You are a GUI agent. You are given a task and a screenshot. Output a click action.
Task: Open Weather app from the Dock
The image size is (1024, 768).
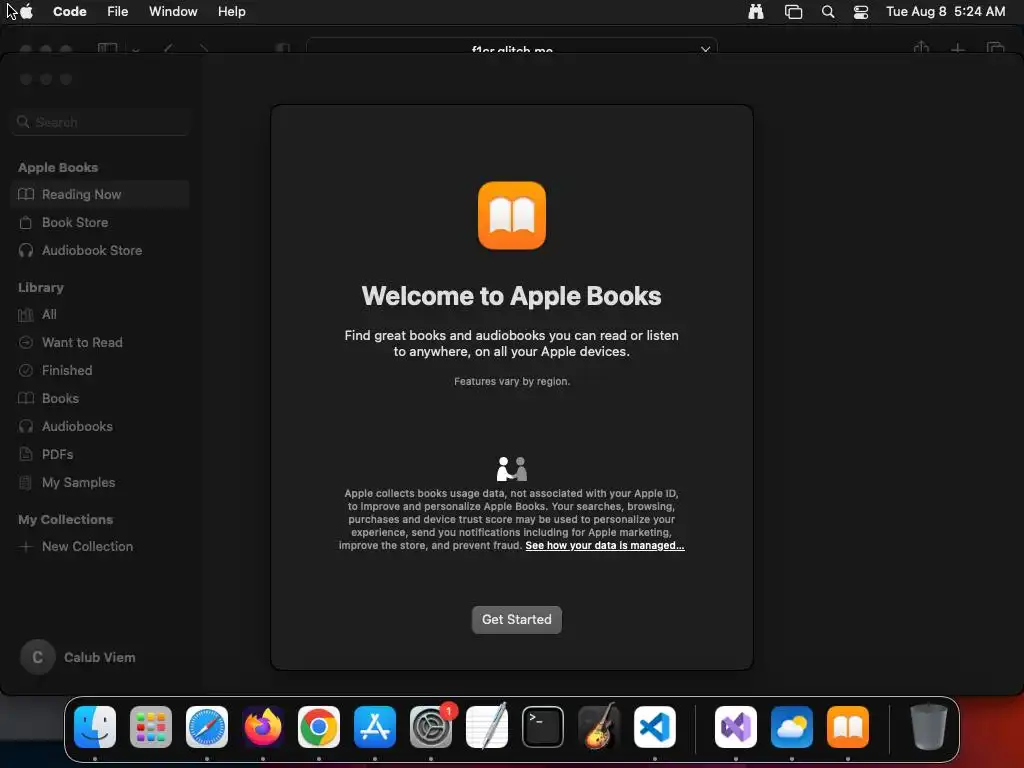792,727
